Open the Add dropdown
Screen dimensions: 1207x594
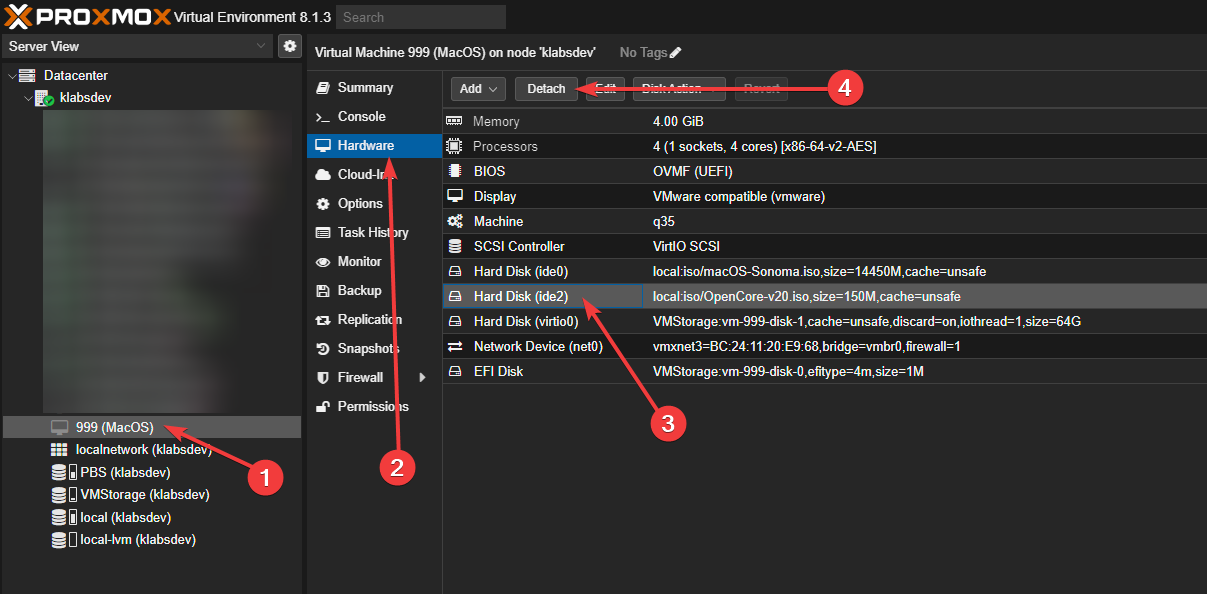click(x=477, y=88)
